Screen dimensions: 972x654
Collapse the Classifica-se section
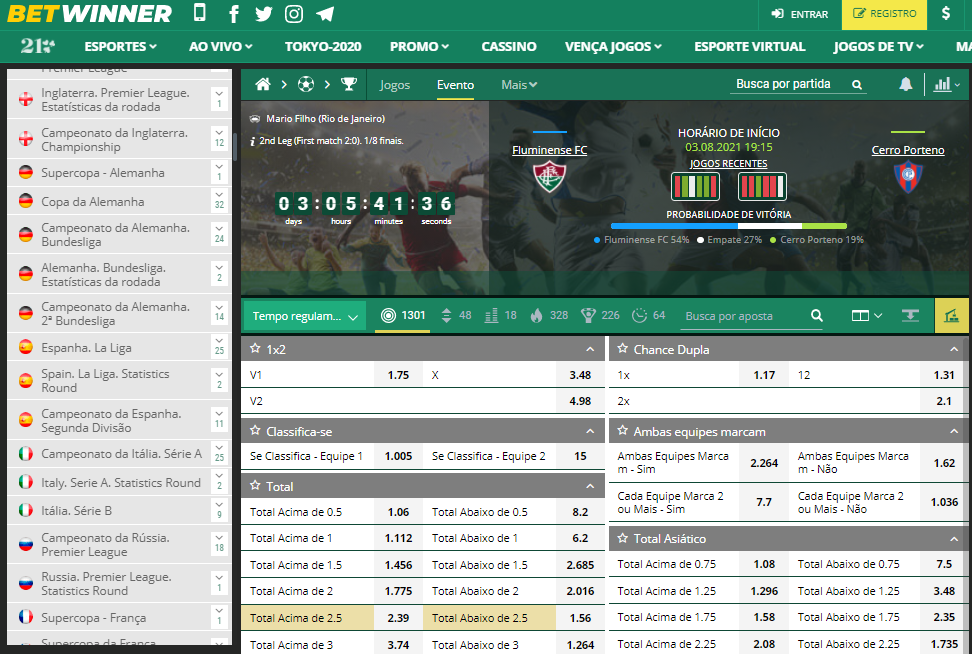coord(590,431)
